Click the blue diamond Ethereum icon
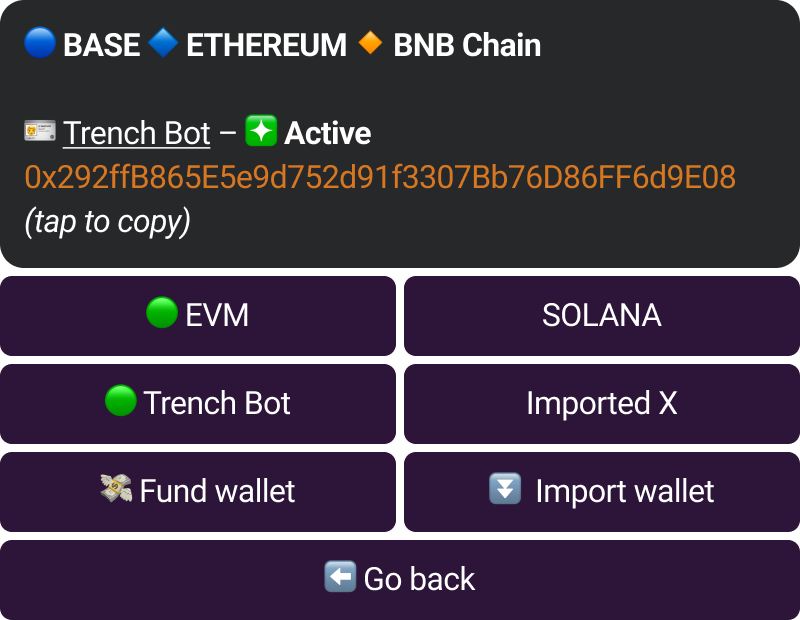This screenshot has width=800, height=620. 162,44
